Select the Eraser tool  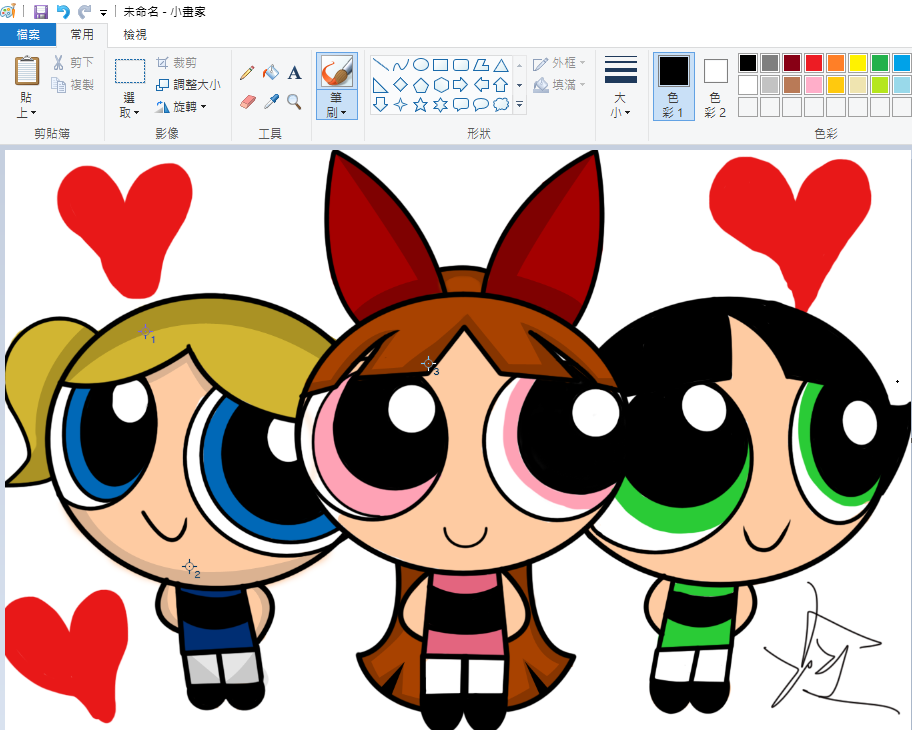[247, 102]
